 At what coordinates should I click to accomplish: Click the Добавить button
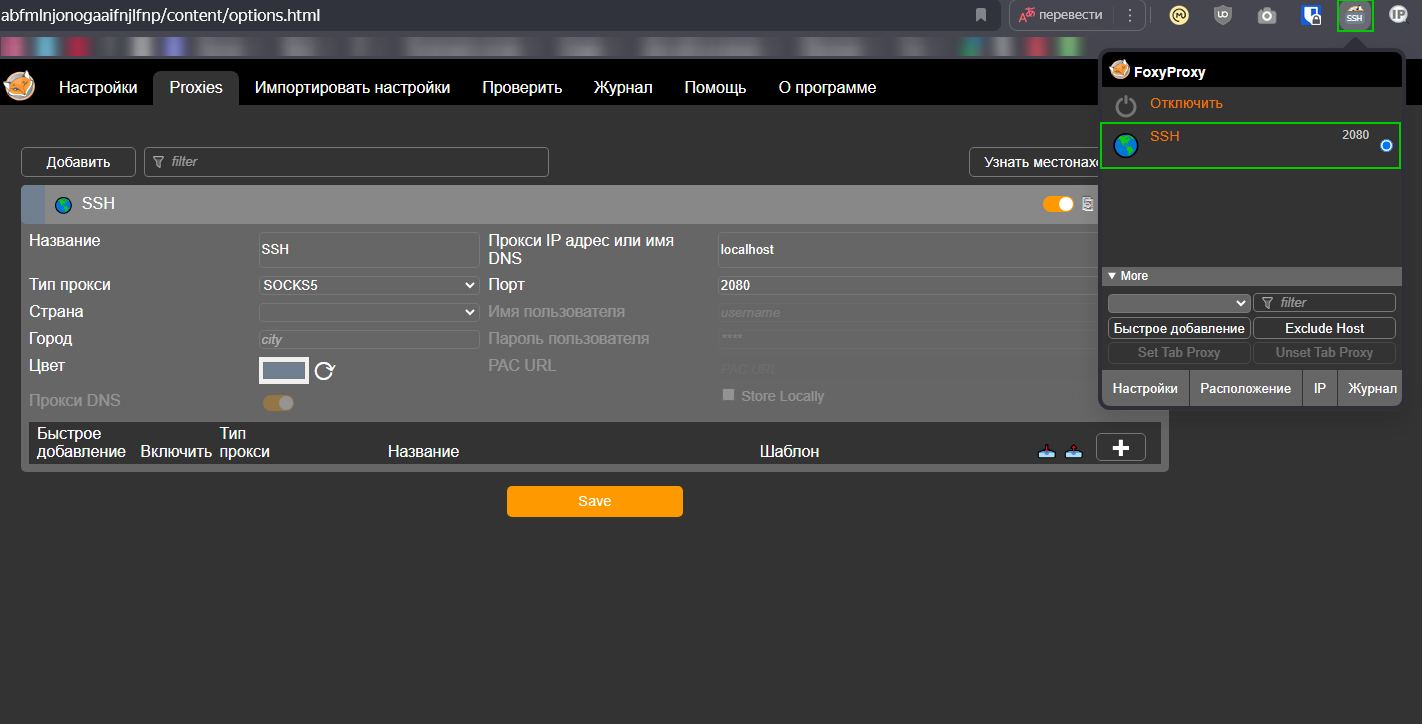(78, 162)
